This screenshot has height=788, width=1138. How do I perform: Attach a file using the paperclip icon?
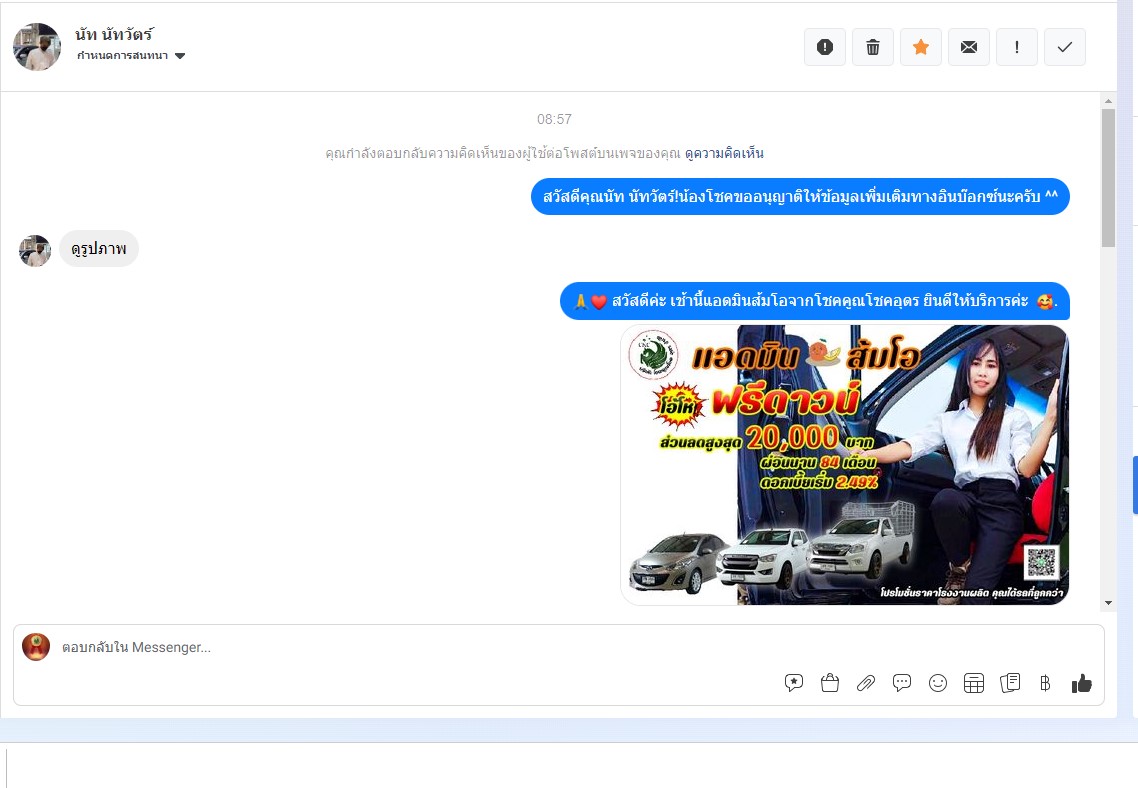click(x=866, y=683)
